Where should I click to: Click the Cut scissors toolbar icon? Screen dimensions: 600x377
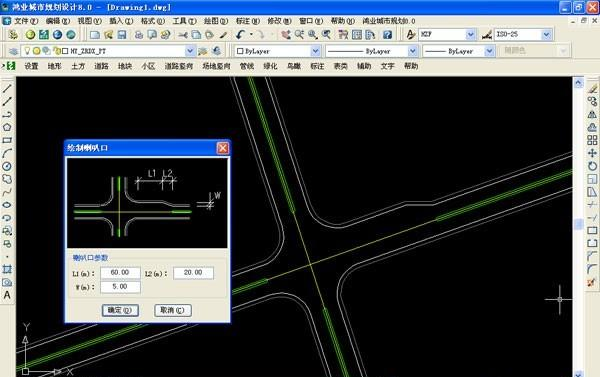pos(183,35)
